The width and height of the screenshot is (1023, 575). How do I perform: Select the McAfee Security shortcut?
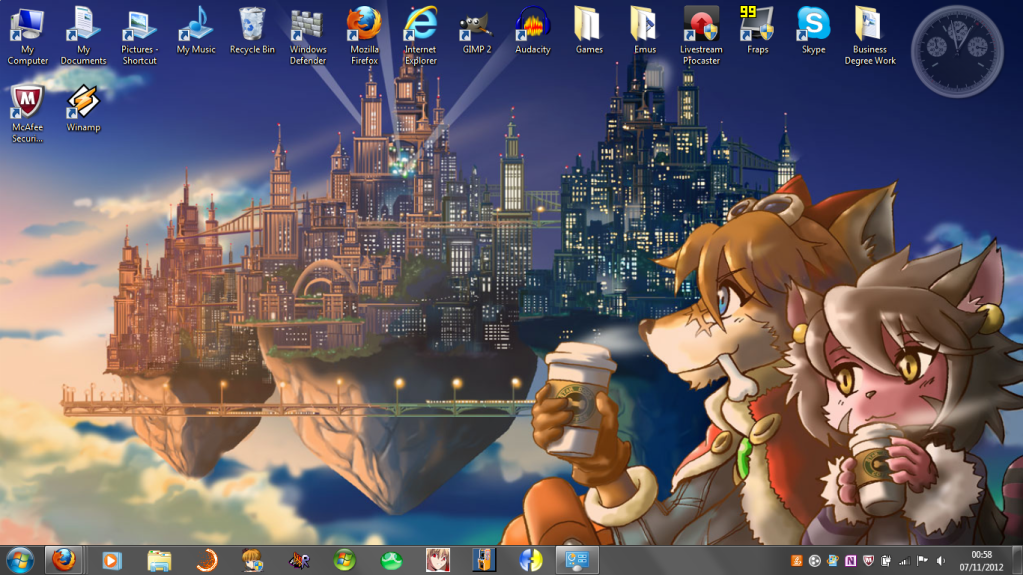pyautogui.click(x=27, y=114)
